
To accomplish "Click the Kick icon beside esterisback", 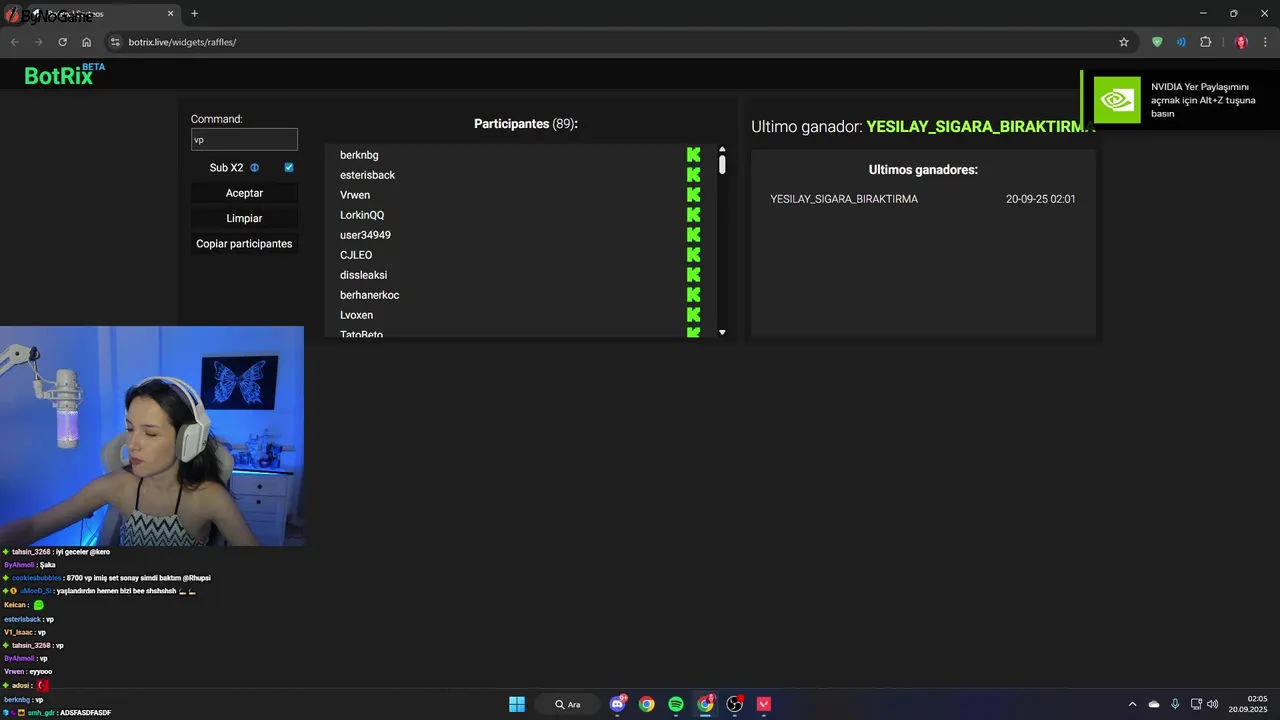I will pos(693,175).
